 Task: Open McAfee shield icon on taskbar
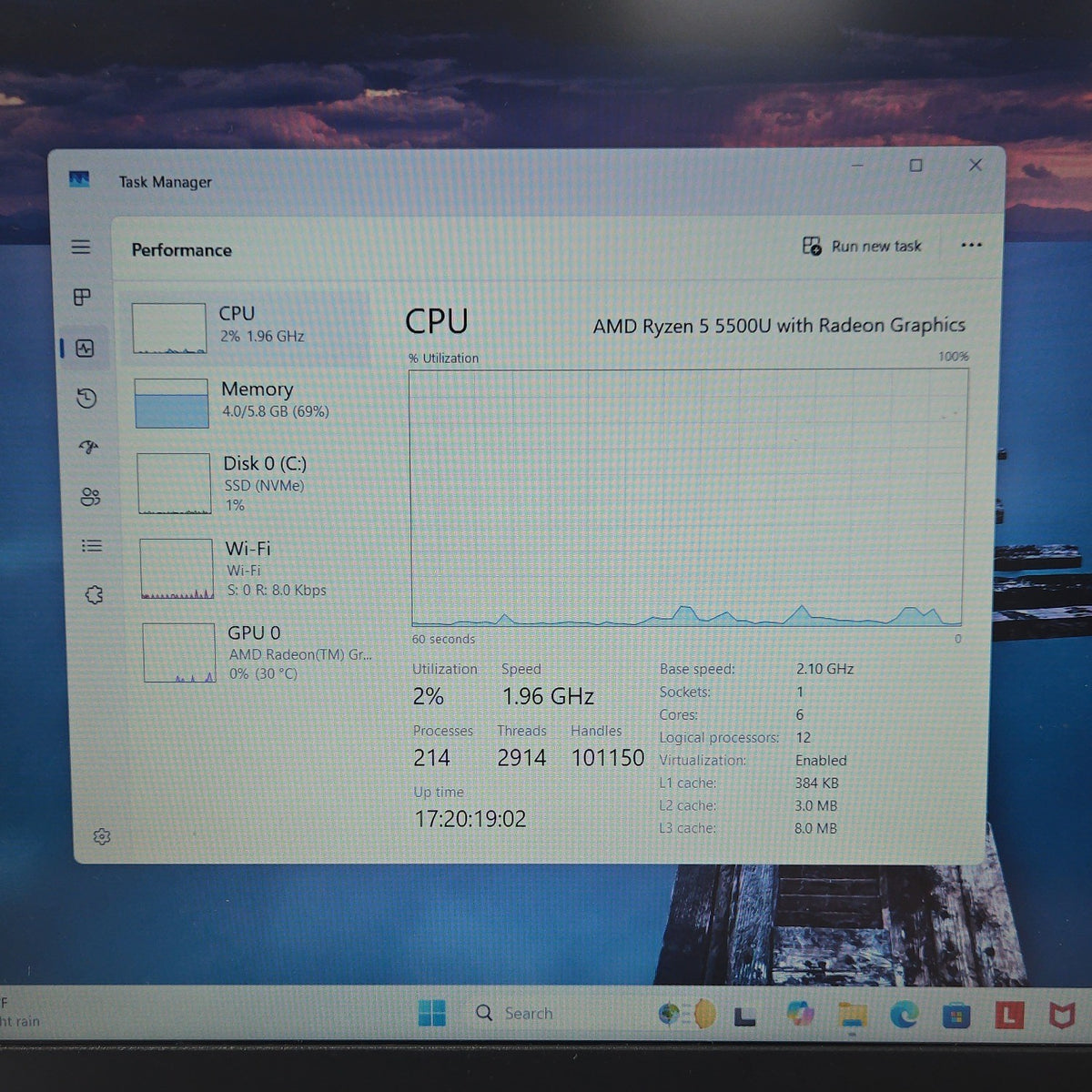[x=1061, y=1016]
